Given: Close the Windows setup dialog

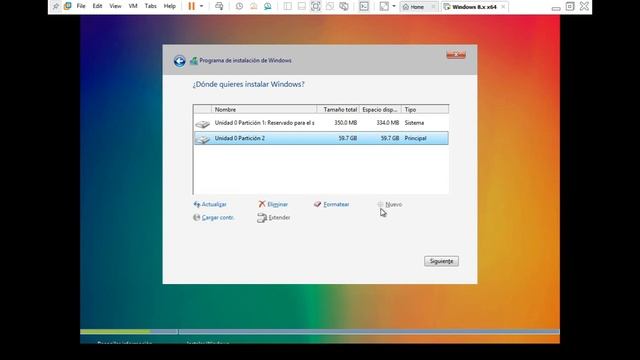Looking at the screenshot, I should 456,55.
